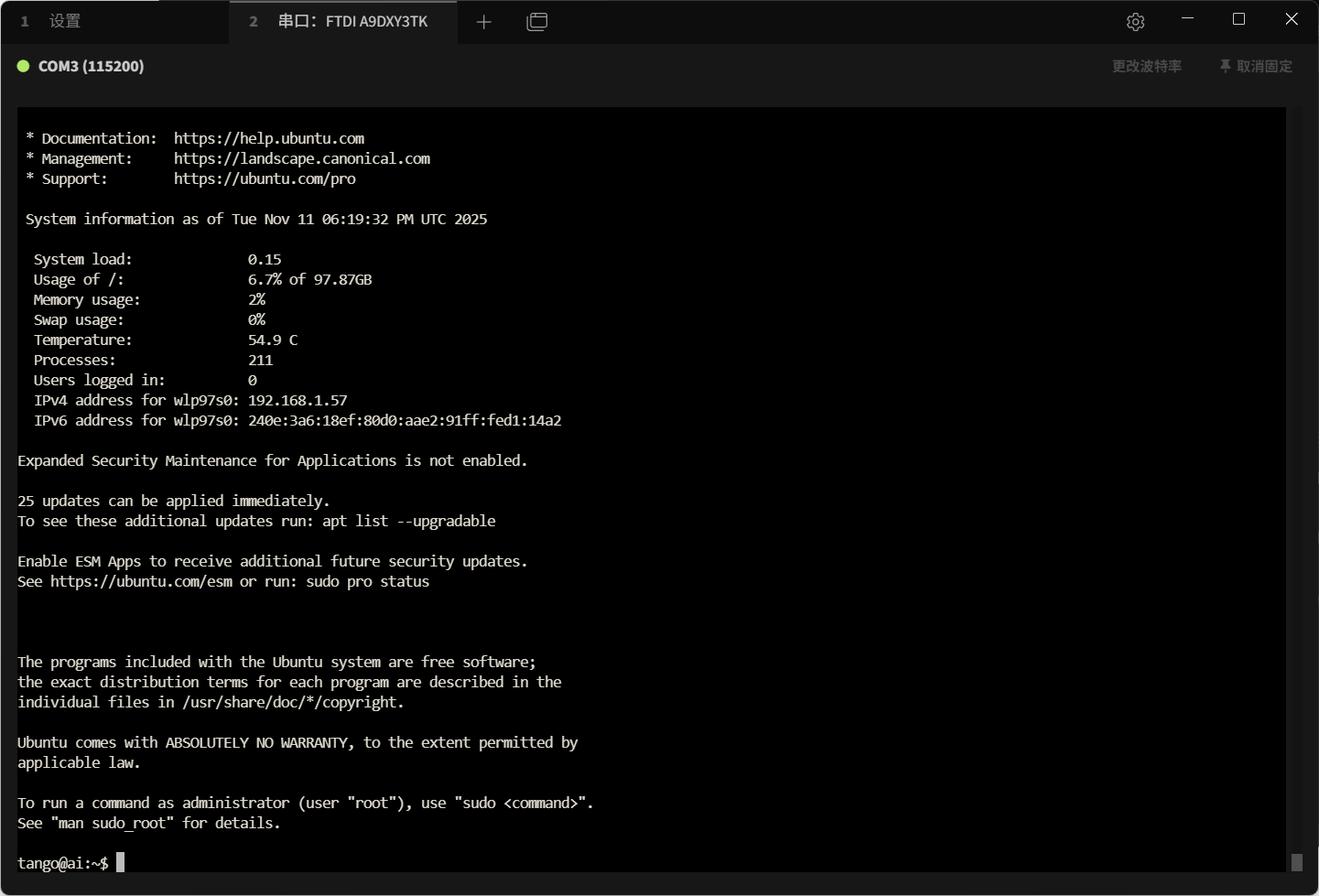
Task: Open settings via the gear icon
Action: [1135, 22]
